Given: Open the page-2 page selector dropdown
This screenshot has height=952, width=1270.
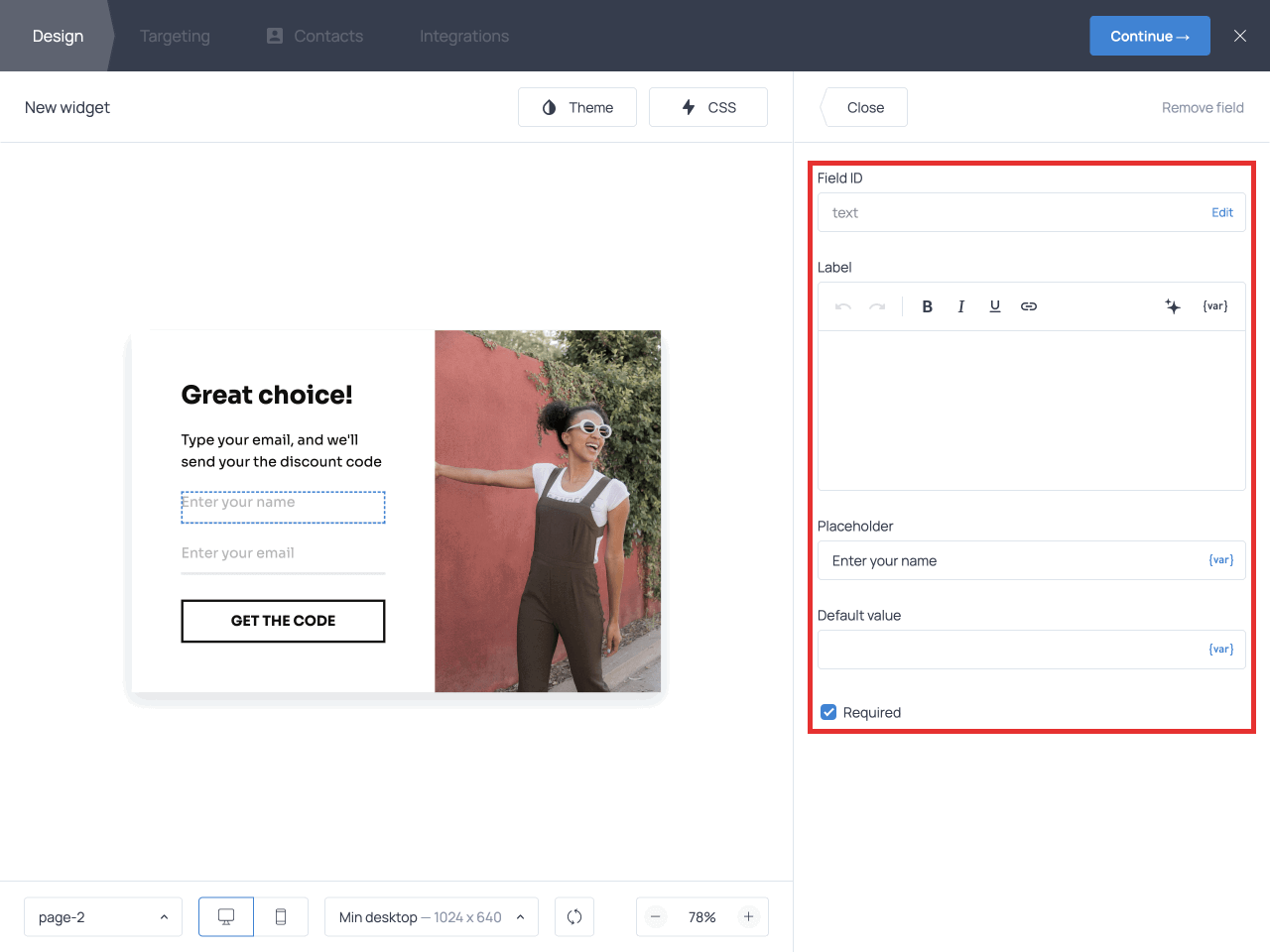Looking at the screenshot, I should 103,917.
